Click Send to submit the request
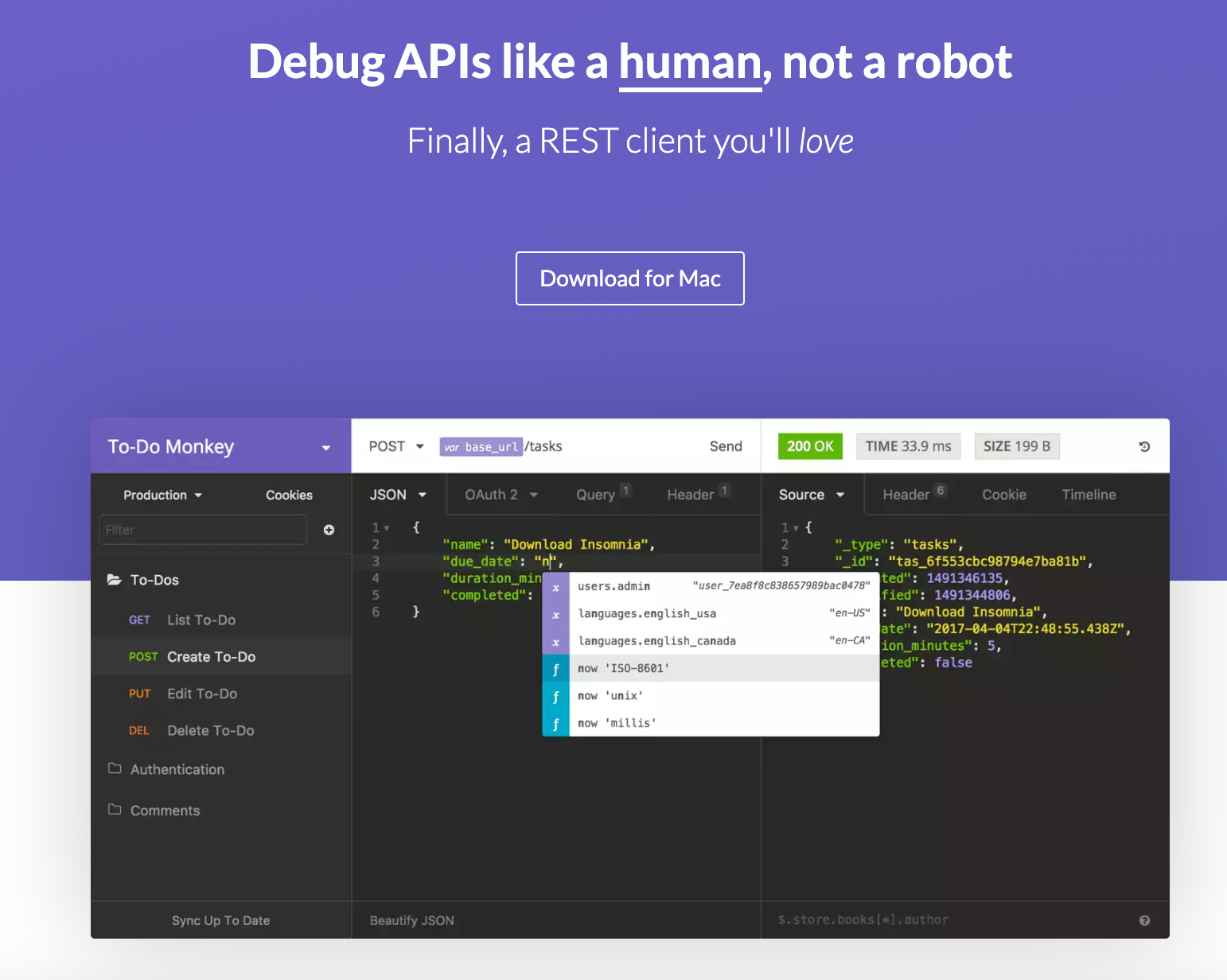1227x980 pixels. [x=726, y=446]
